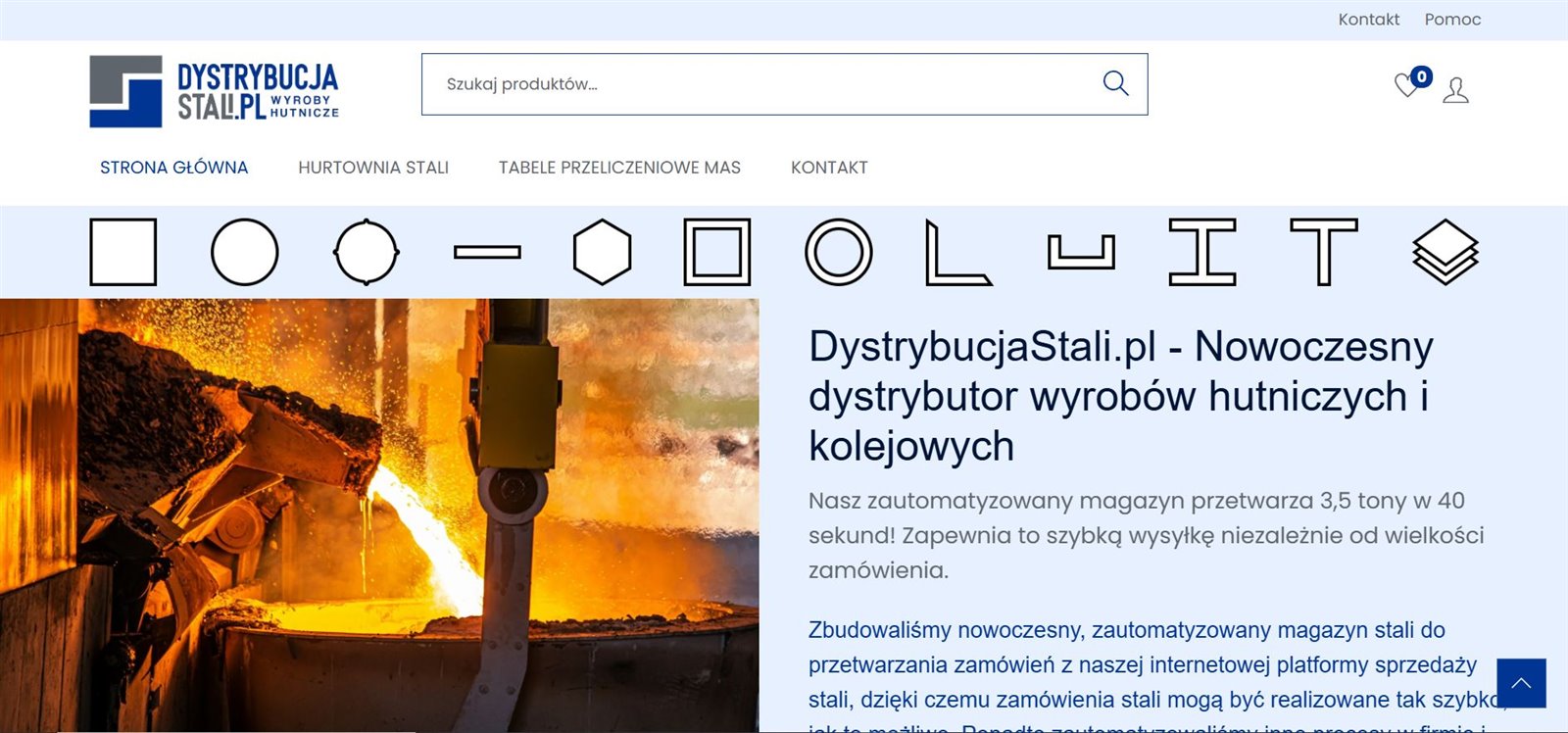Screen dimensions: 1568x733
Task: Click the Pomoc link in top bar
Action: (x=1452, y=20)
